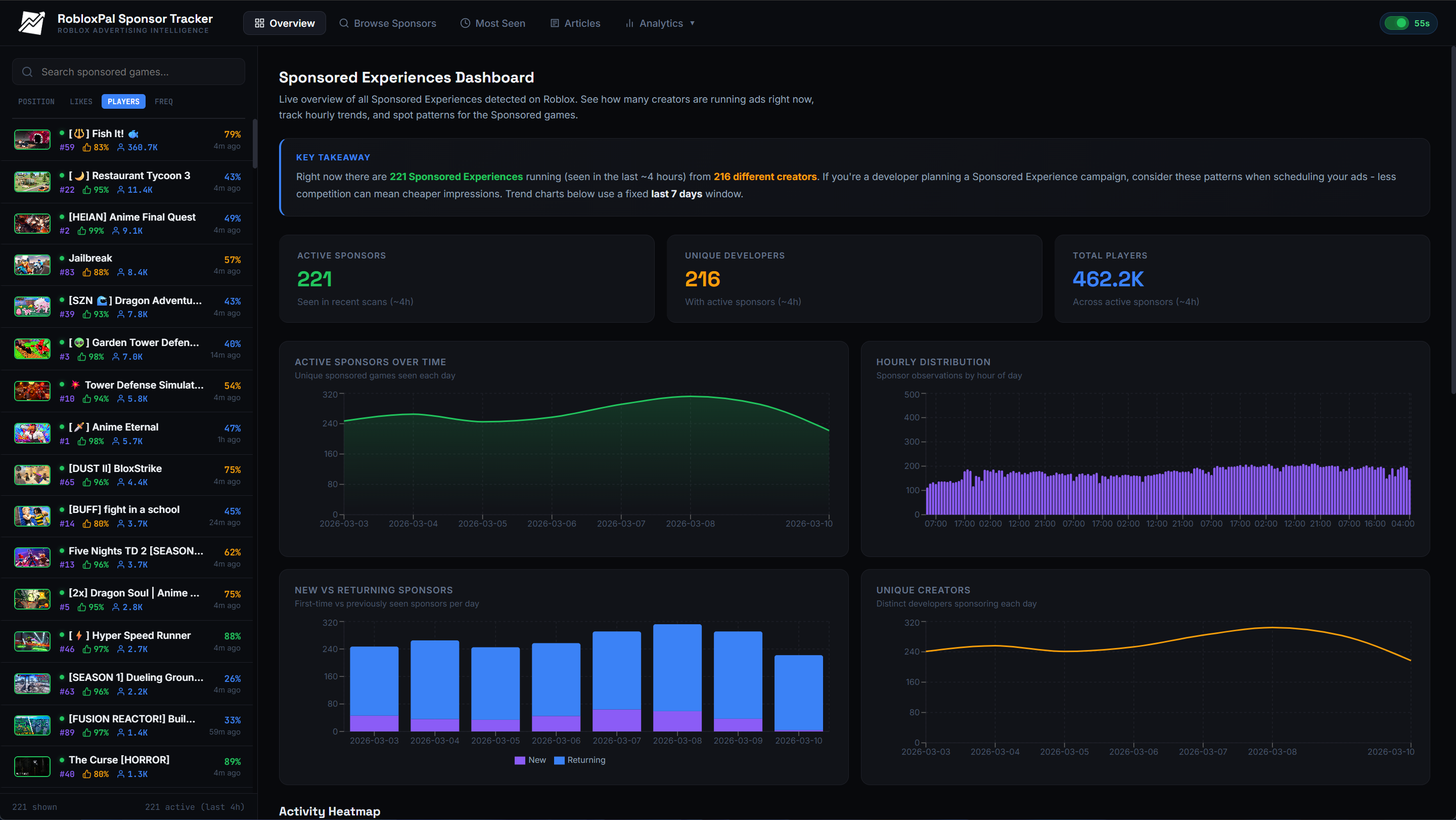
Task: Click the search magnifier icon in sidebar
Action: click(27, 72)
